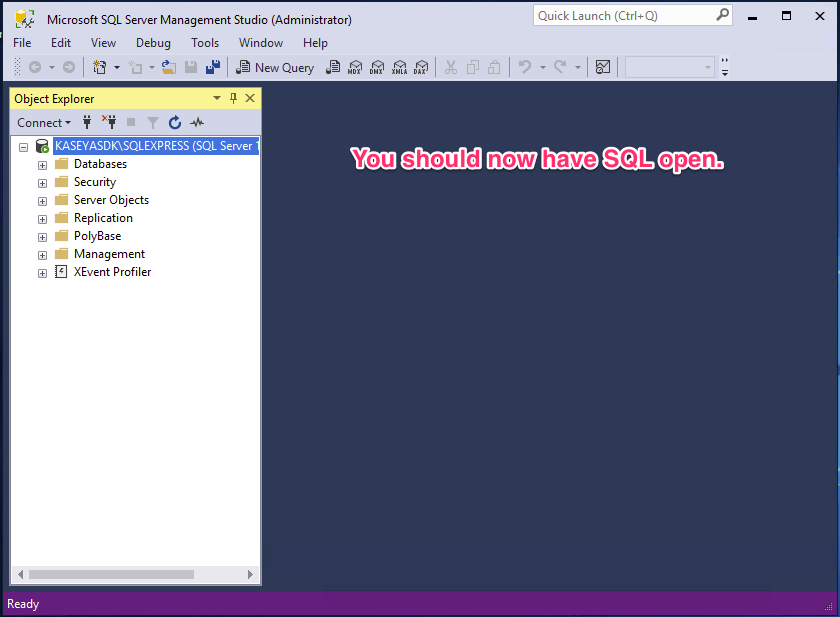Open the Debug menu
Image resolution: width=840 pixels, height=617 pixels.
pyautogui.click(x=153, y=43)
